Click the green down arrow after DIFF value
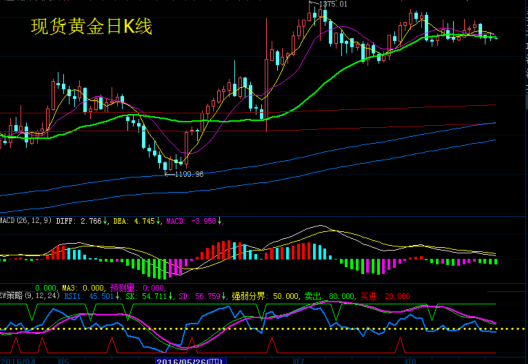This screenshot has width=528, height=364. point(105,221)
